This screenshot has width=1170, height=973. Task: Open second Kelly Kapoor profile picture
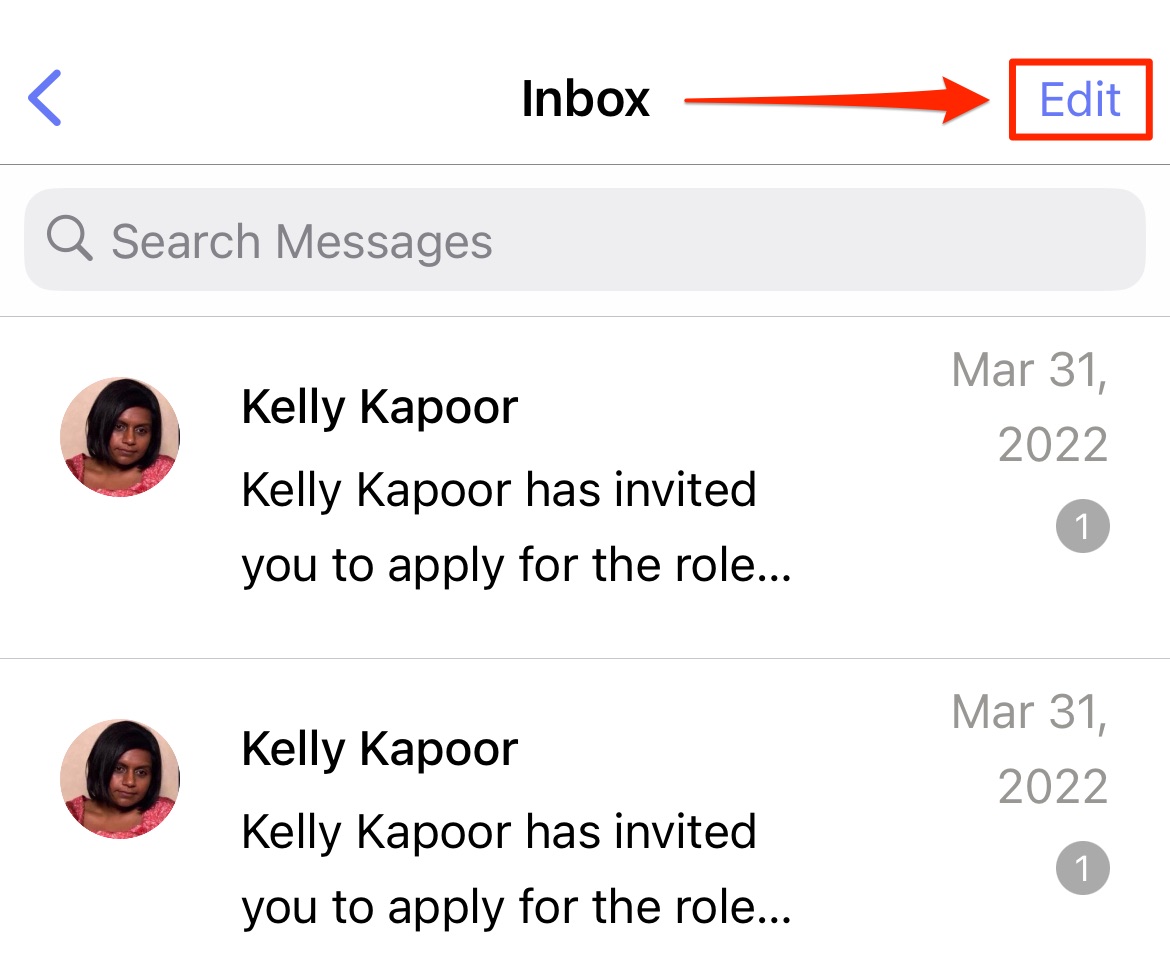[x=120, y=779]
